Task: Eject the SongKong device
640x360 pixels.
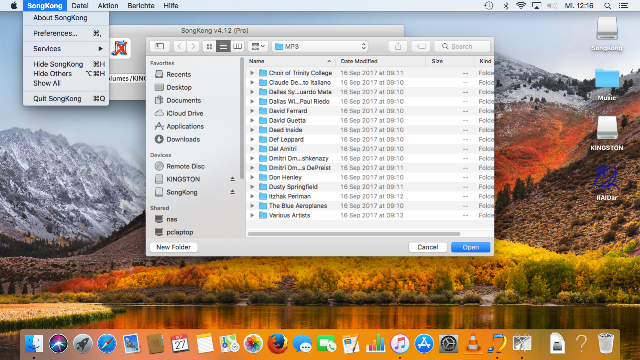Action: (232, 192)
